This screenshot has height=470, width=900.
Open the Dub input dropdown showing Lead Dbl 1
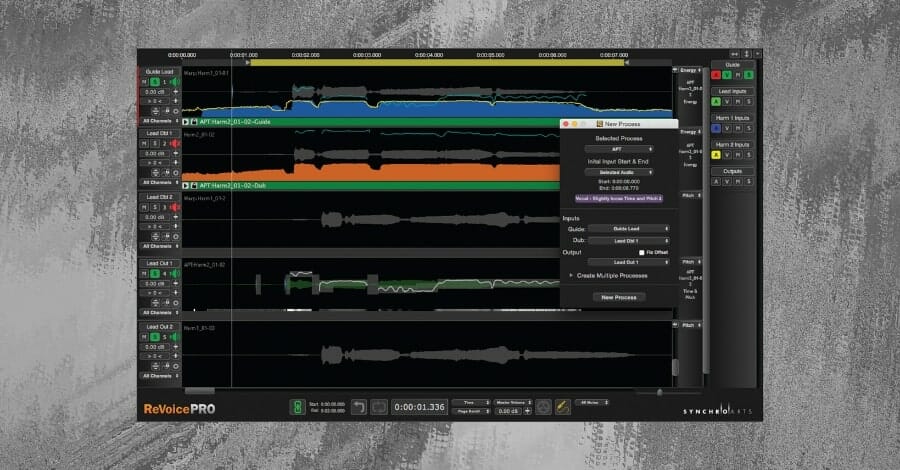coord(629,241)
